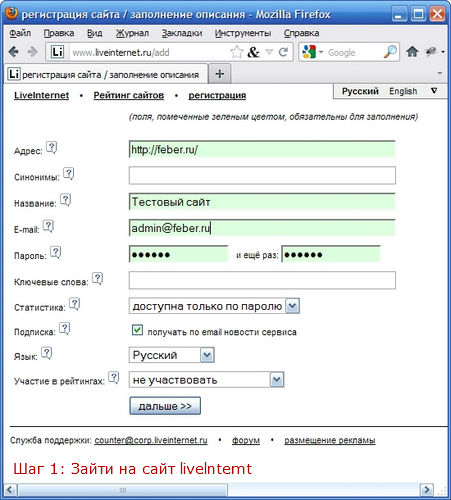Open the Рейтинг сайтов link
This screenshot has width=451, height=500.
point(129,95)
